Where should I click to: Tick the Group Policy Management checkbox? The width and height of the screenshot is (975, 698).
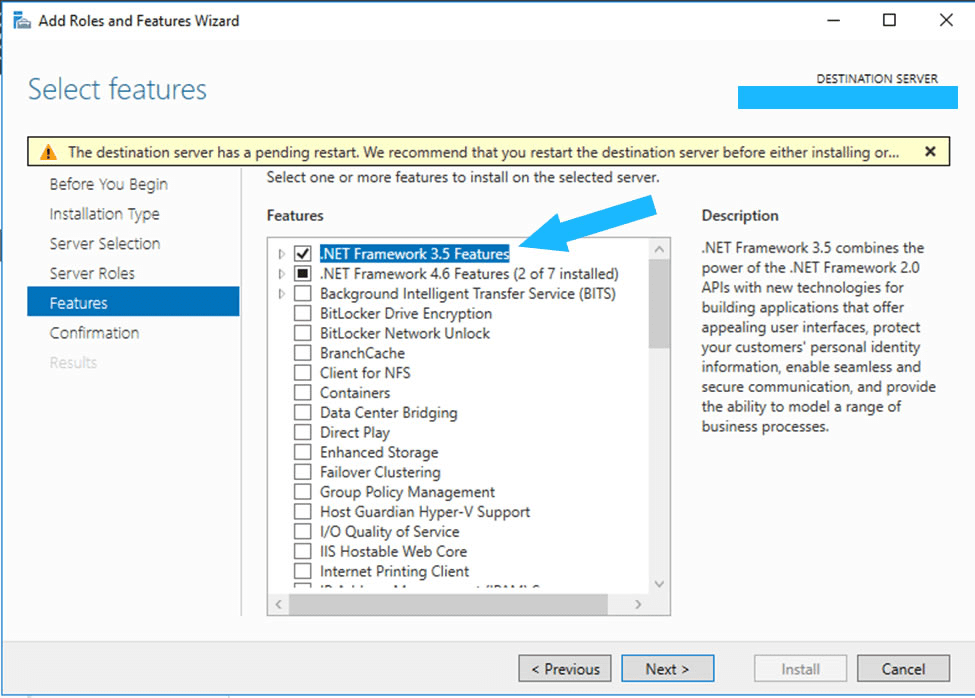[302, 492]
